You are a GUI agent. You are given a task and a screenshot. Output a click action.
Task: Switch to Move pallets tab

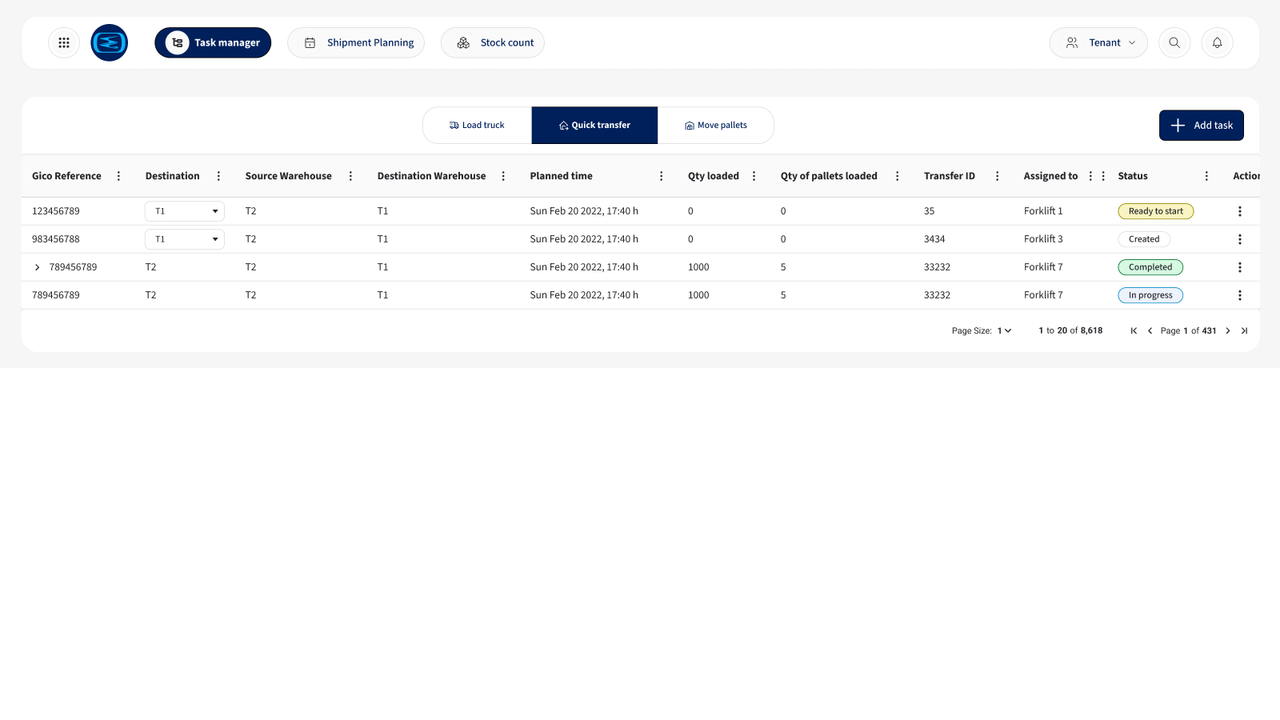[716, 125]
